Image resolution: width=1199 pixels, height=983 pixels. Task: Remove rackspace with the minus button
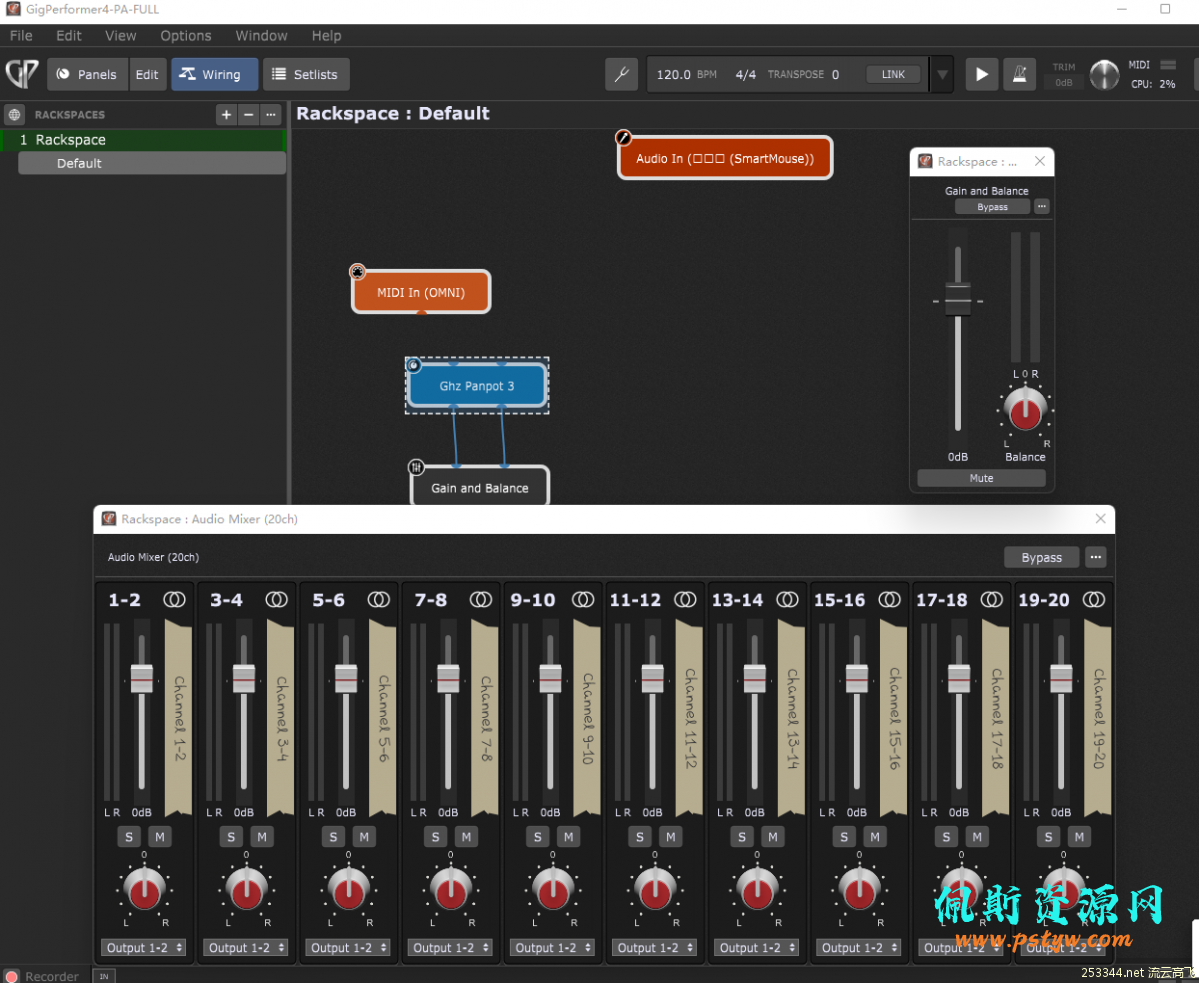(x=248, y=115)
